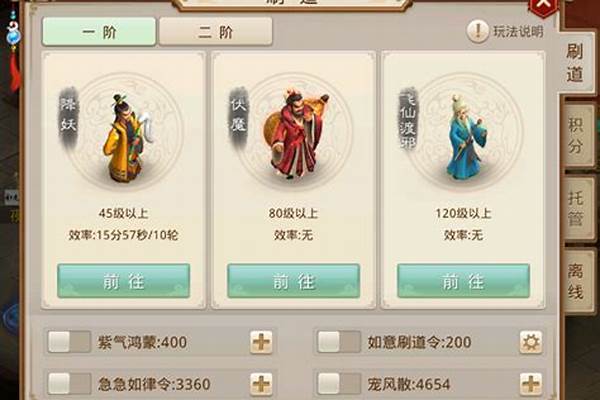Screen dimensions: 600x400
Task: Select the 飞仙渡邪 blue-robed elder portrait
Action: tap(466, 137)
